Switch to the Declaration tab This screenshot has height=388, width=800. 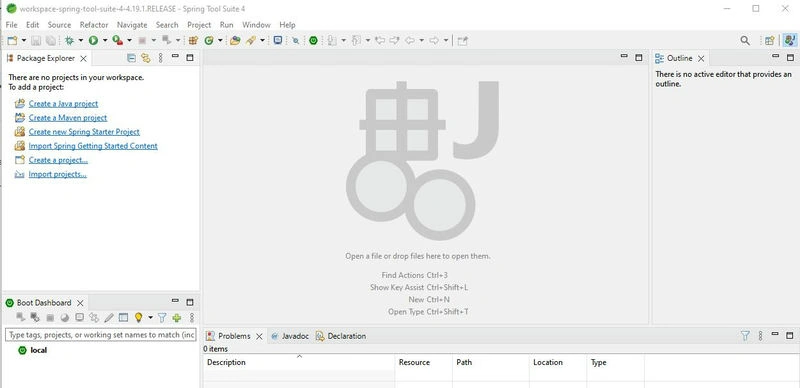[x=341, y=336]
